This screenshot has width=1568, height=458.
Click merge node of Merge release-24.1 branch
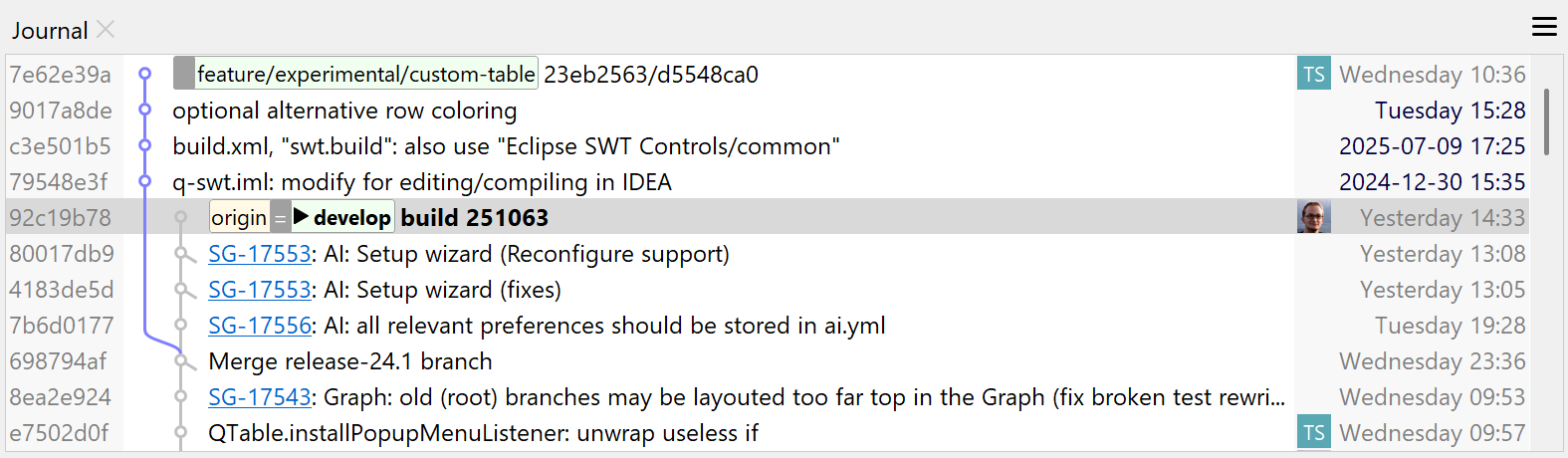[x=181, y=361]
